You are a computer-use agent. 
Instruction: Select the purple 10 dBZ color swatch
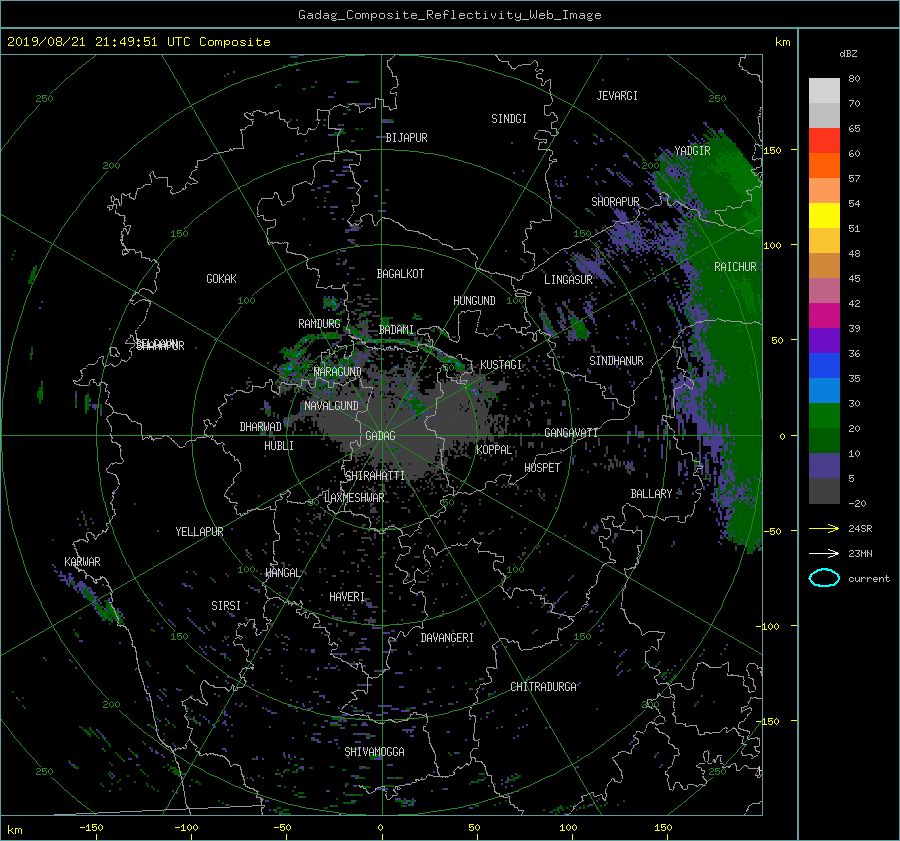coord(824,465)
